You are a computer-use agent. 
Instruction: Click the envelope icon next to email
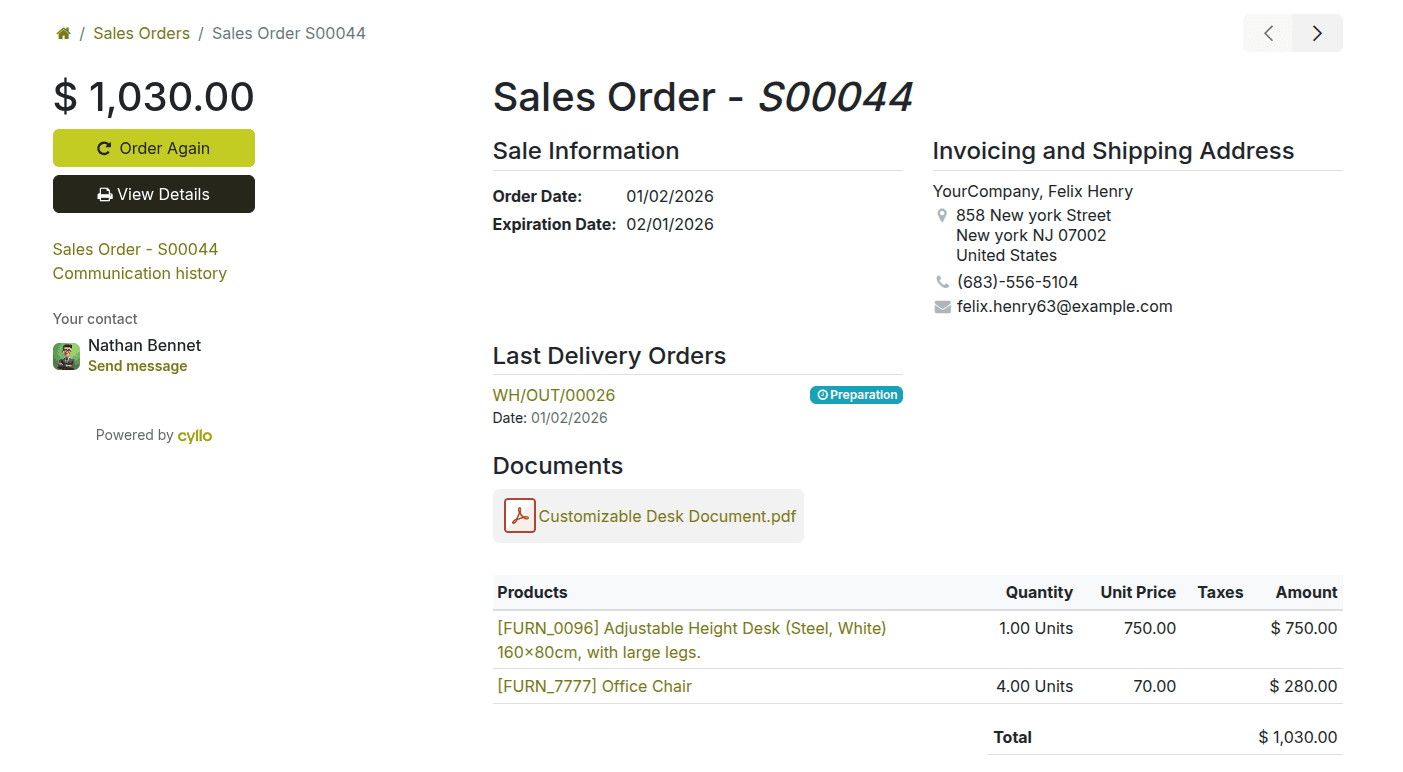[942, 307]
